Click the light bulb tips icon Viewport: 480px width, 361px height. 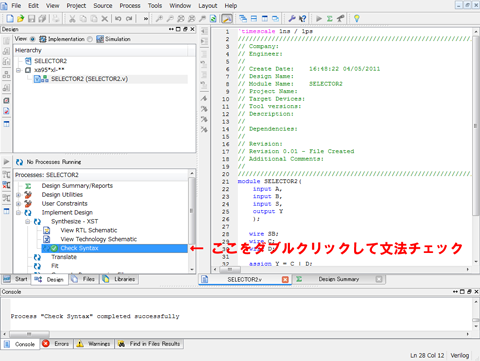(357, 19)
